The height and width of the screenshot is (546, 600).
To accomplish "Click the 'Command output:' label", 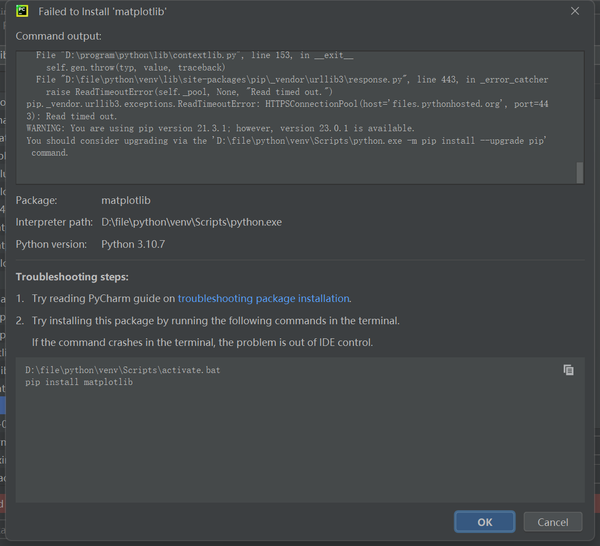I will click(x=59, y=36).
